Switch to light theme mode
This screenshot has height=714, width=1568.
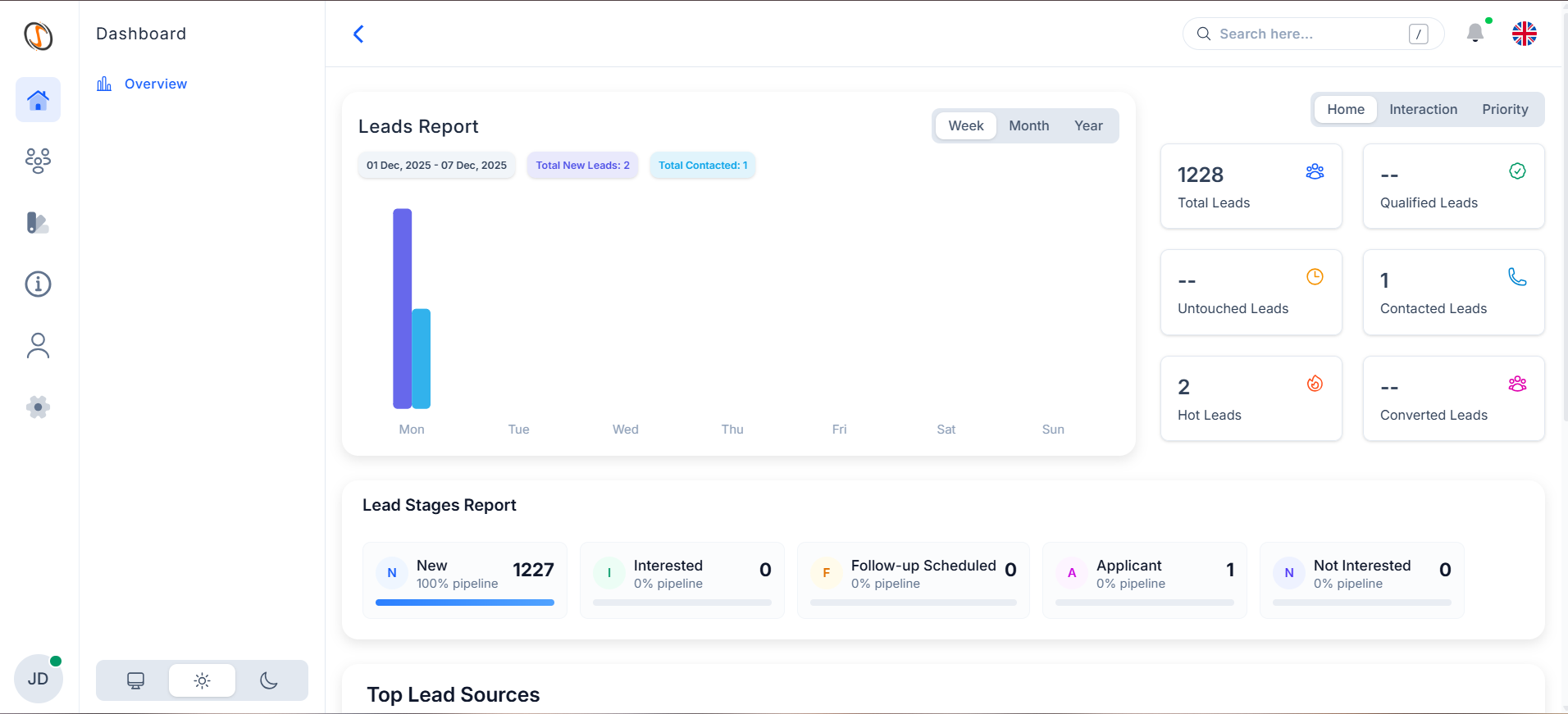(202, 680)
